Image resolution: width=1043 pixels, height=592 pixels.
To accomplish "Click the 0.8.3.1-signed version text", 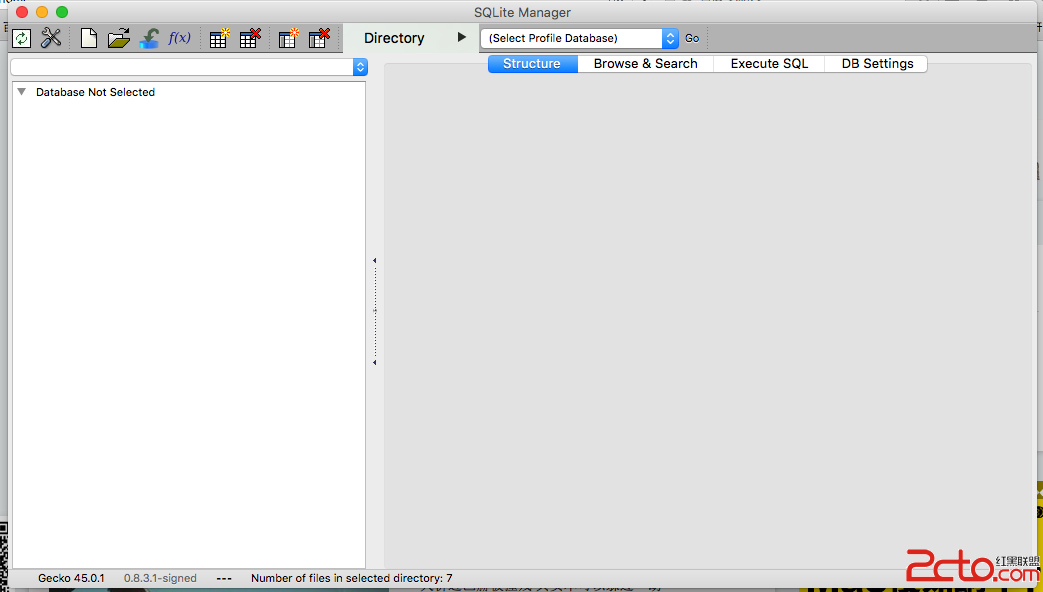I will click(x=160, y=578).
